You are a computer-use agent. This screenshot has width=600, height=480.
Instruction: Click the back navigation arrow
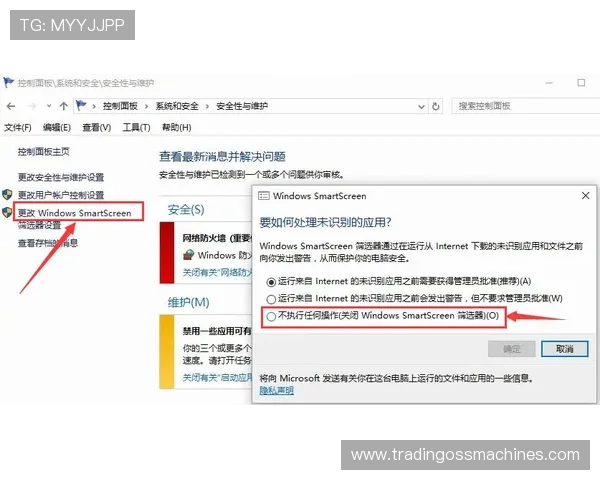tap(11, 106)
